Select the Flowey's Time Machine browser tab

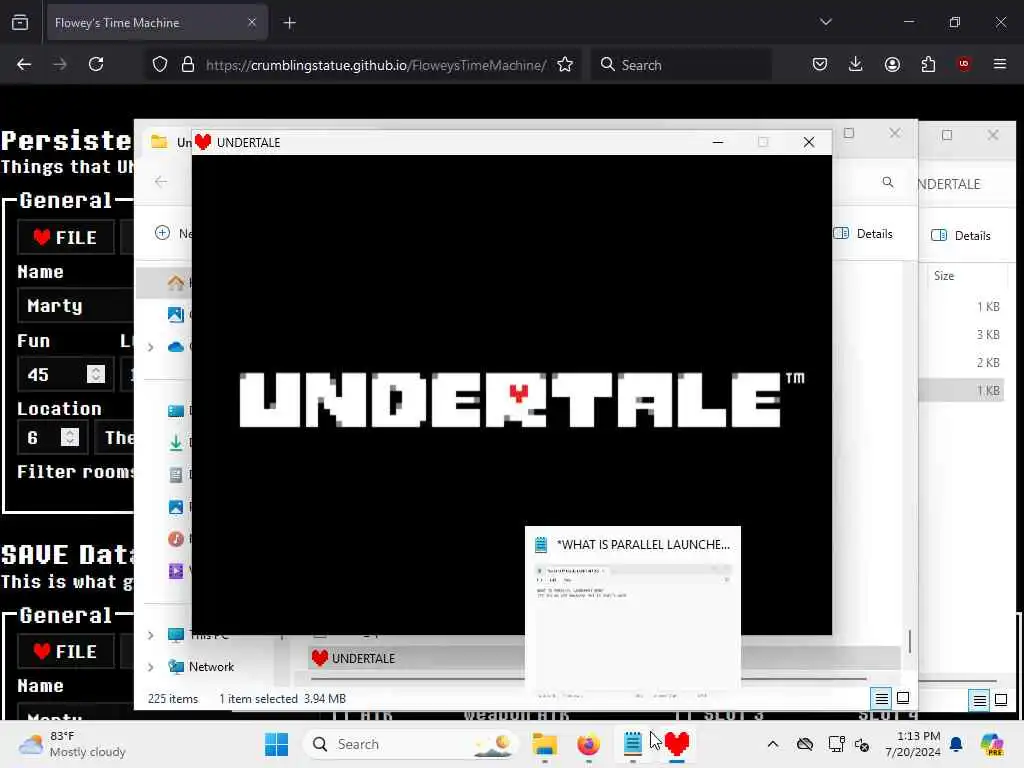157,23
